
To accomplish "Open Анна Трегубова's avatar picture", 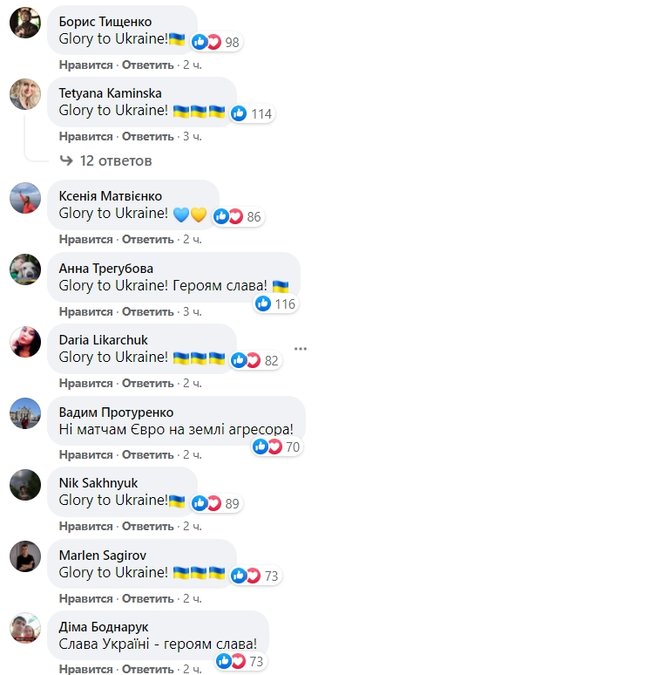I will (25, 269).
